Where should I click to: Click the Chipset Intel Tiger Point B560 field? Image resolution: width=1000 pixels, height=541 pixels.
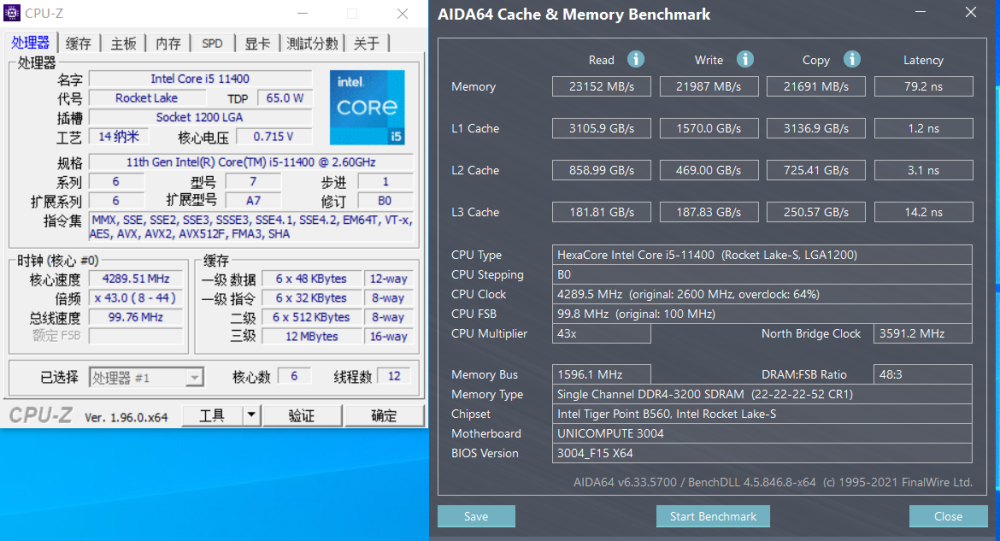tap(762, 414)
